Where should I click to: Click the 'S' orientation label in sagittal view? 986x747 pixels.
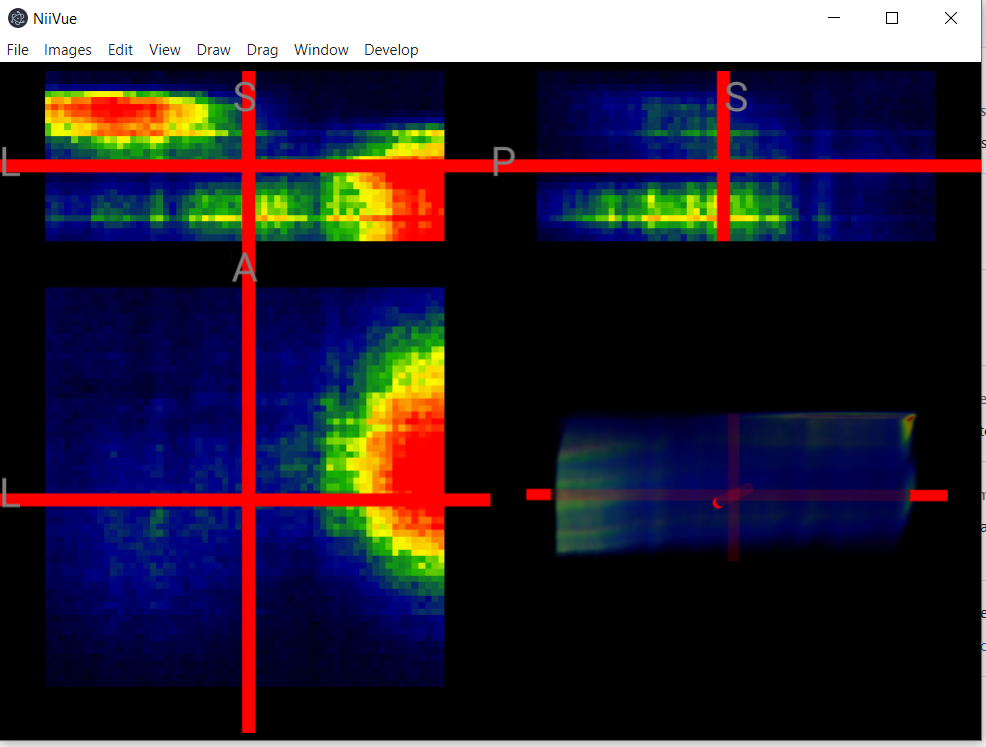coord(736,98)
